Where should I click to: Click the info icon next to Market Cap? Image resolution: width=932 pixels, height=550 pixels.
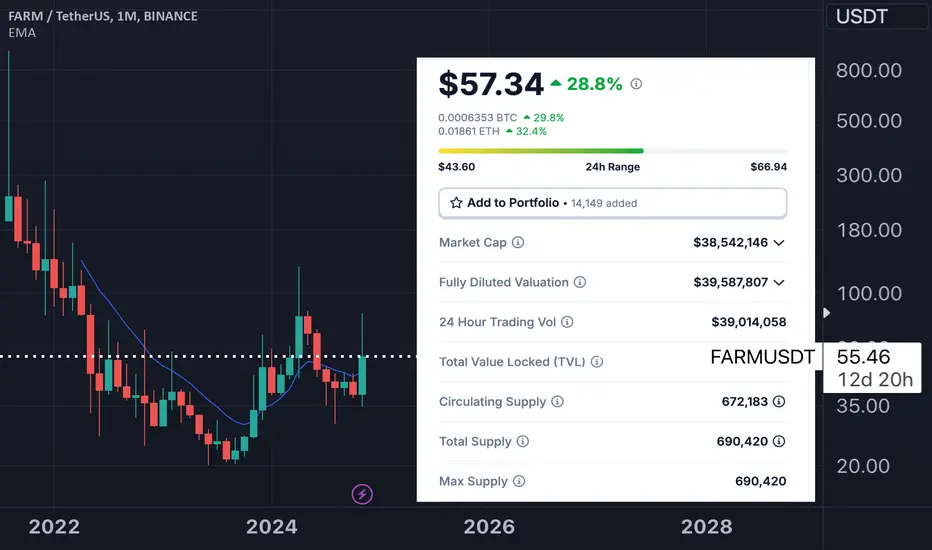pyautogui.click(x=518, y=243)
